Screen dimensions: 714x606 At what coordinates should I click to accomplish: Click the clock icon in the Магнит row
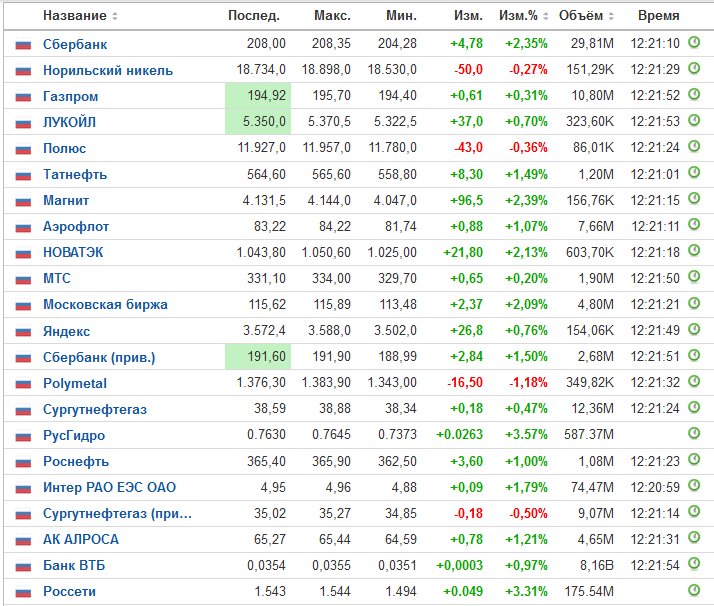pos(694,199)
